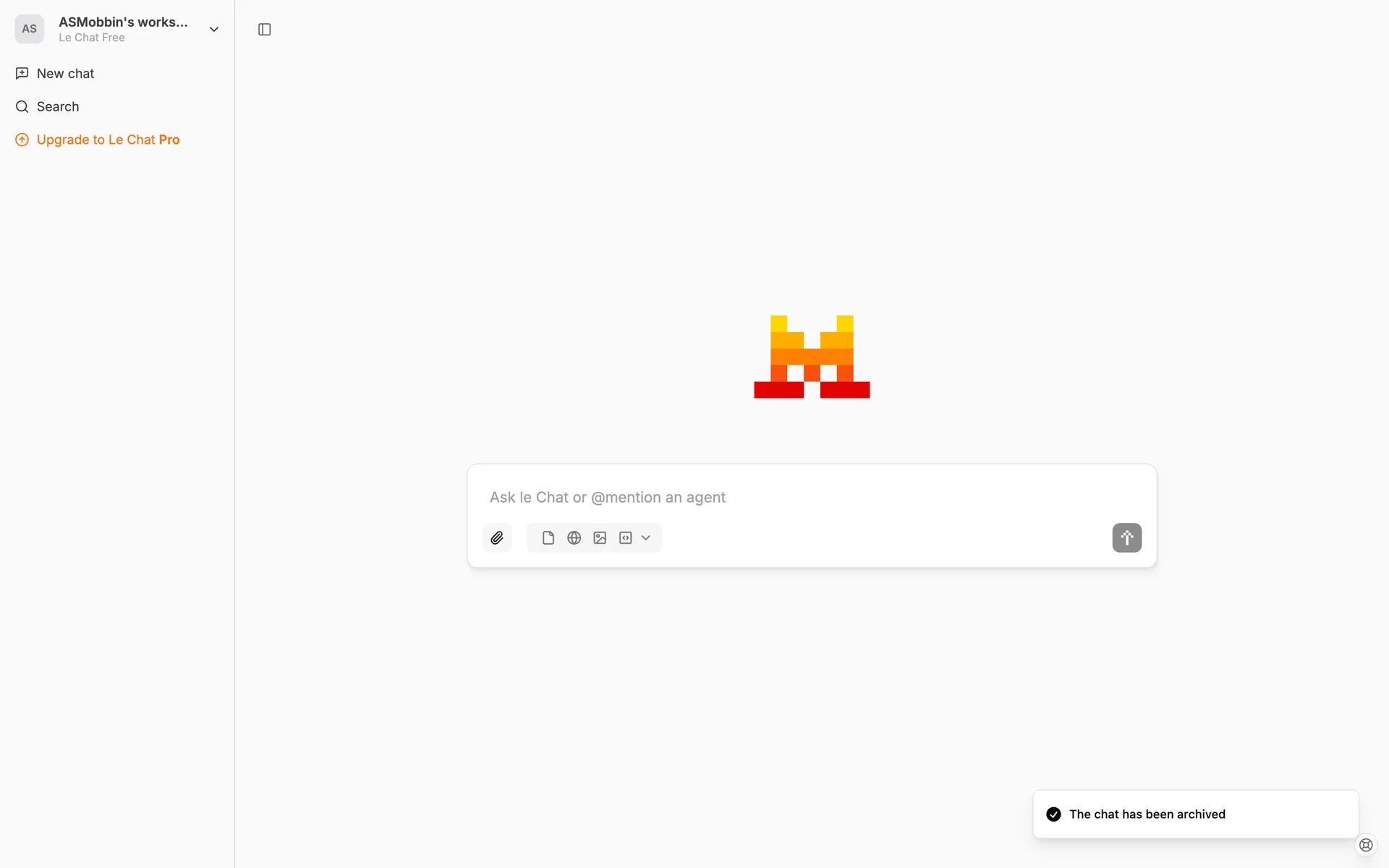Collapse the sidebar with the panel icon
The width and height of the screenshot is (1389, 868).
pyautogui.click(x=265, y=29)
